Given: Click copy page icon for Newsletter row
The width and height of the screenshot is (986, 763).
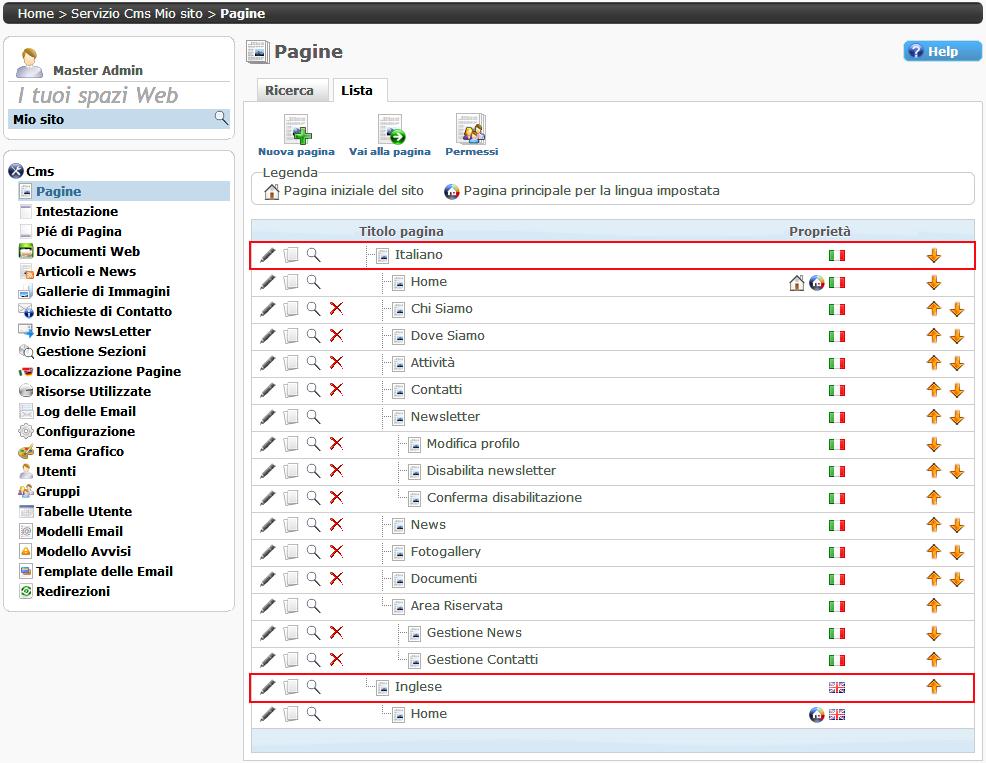Looking at the screenshot, I should pyautogui.click(x=291, y=417).
